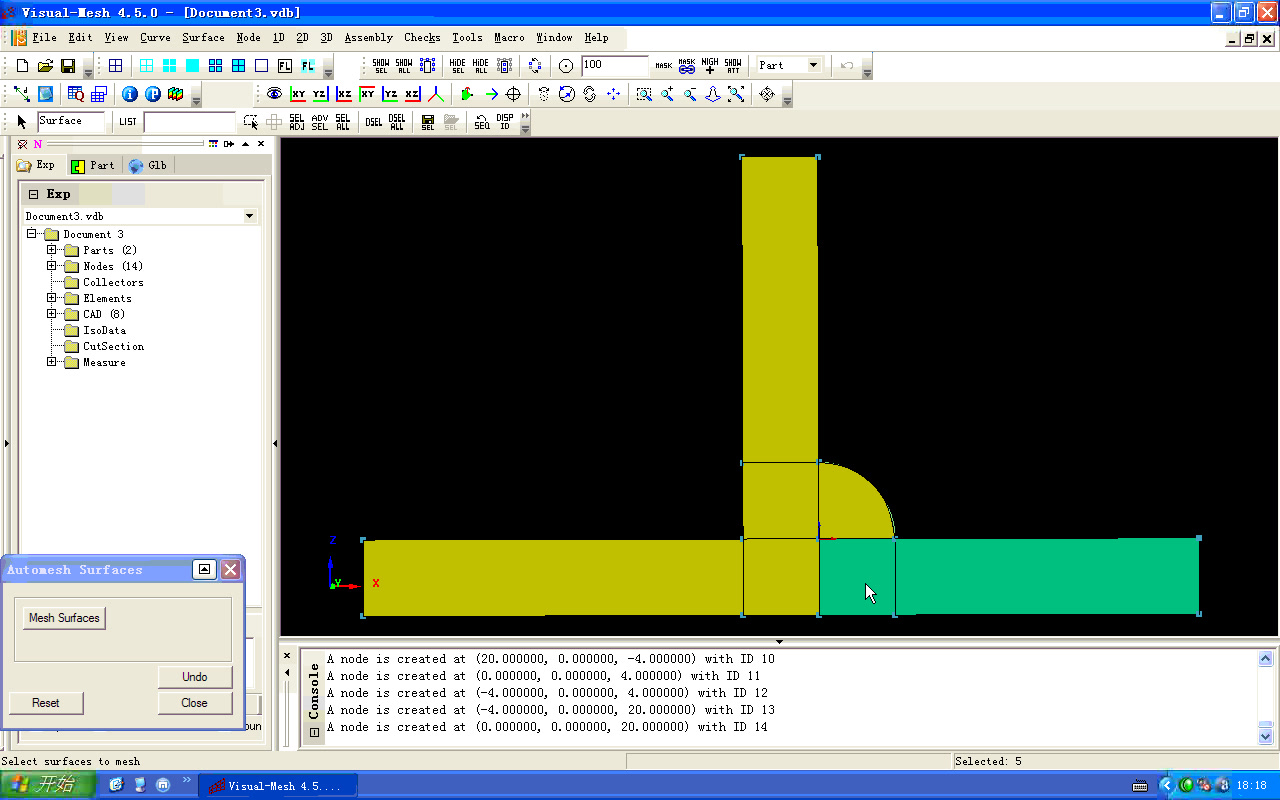Expand the Nodes (14) tree node
The image size is (1280, 800).
click(x=51, y=266)
